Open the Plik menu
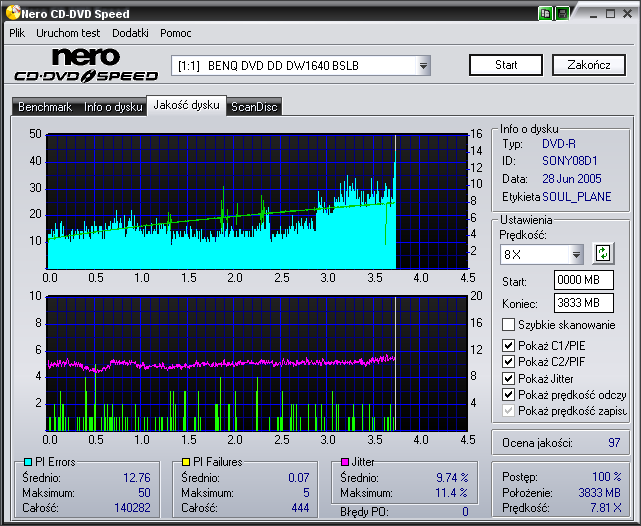This screenshot has height=526, width=641. click(17, 33)
